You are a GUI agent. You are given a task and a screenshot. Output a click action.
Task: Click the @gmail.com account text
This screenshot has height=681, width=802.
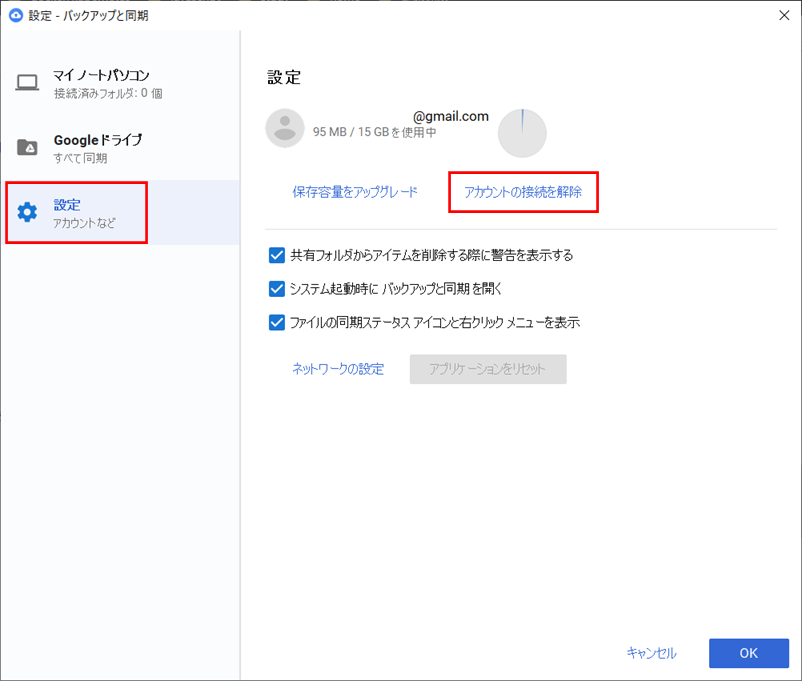(x=451, y=117)
